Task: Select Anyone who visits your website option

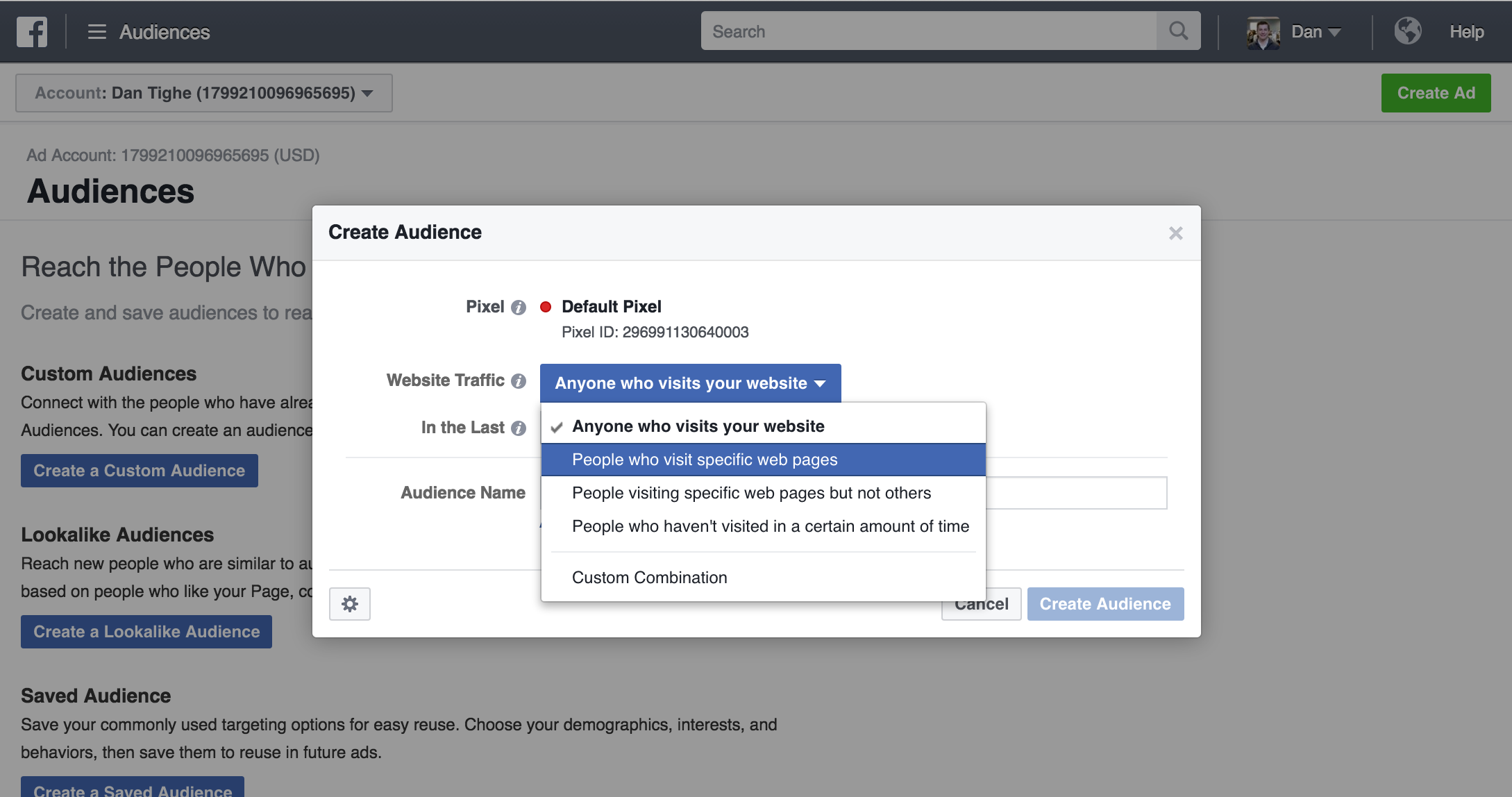Action: pos(764,426)
